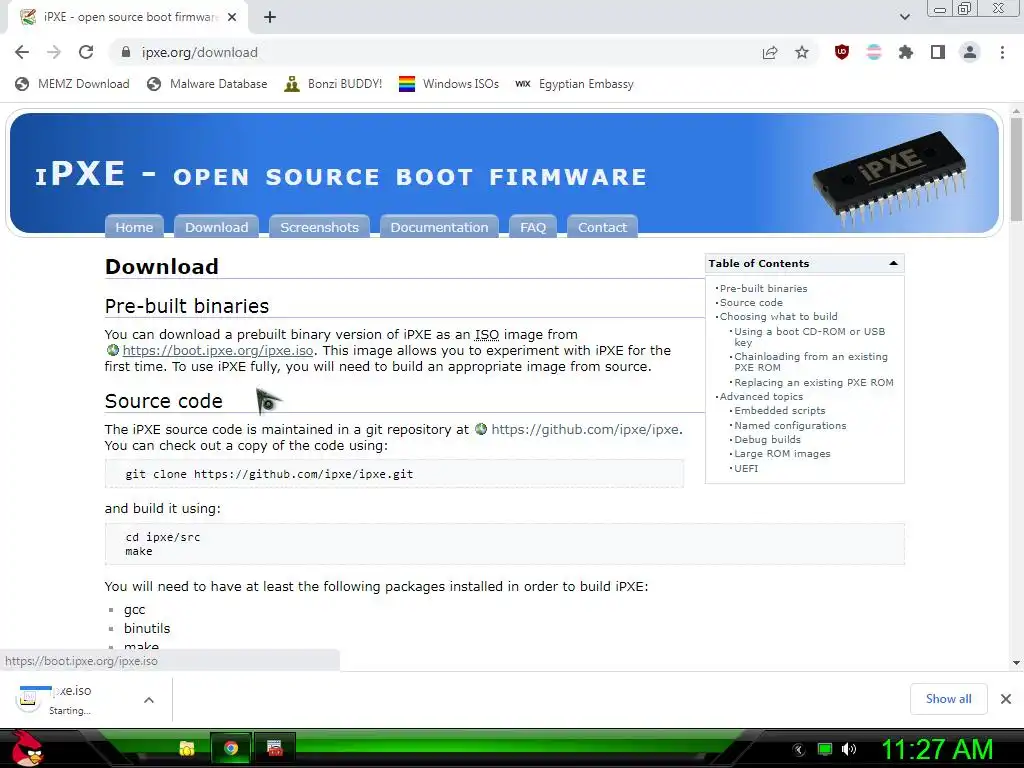
Task: Jump to Choosing what to build
Action: click(778, 316)
